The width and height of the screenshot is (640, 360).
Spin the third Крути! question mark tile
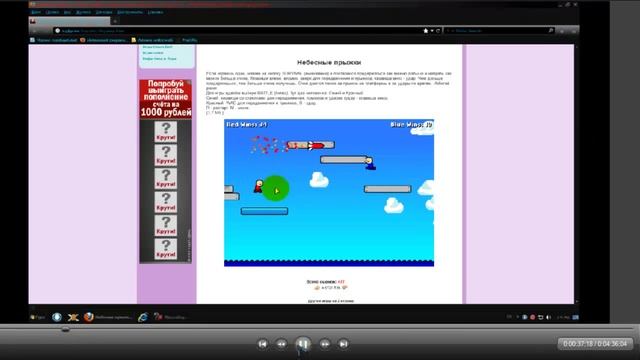pos(166,179)
